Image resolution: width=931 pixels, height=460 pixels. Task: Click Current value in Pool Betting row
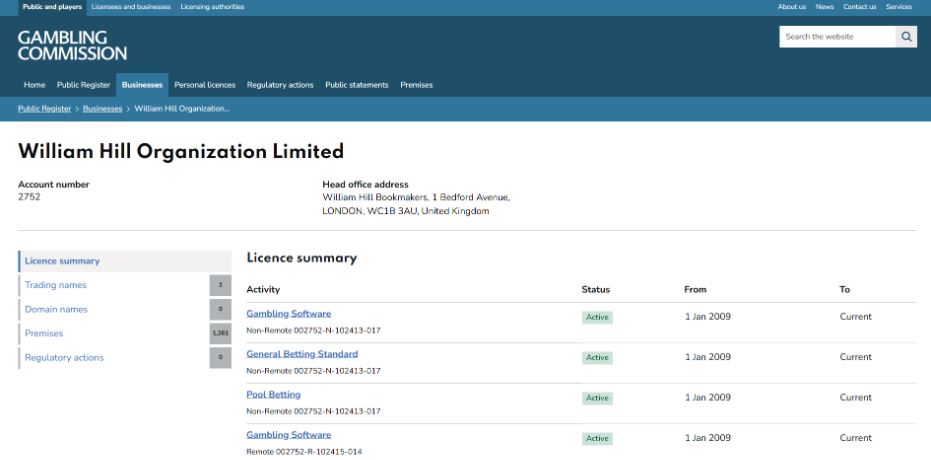coord(856,398)
